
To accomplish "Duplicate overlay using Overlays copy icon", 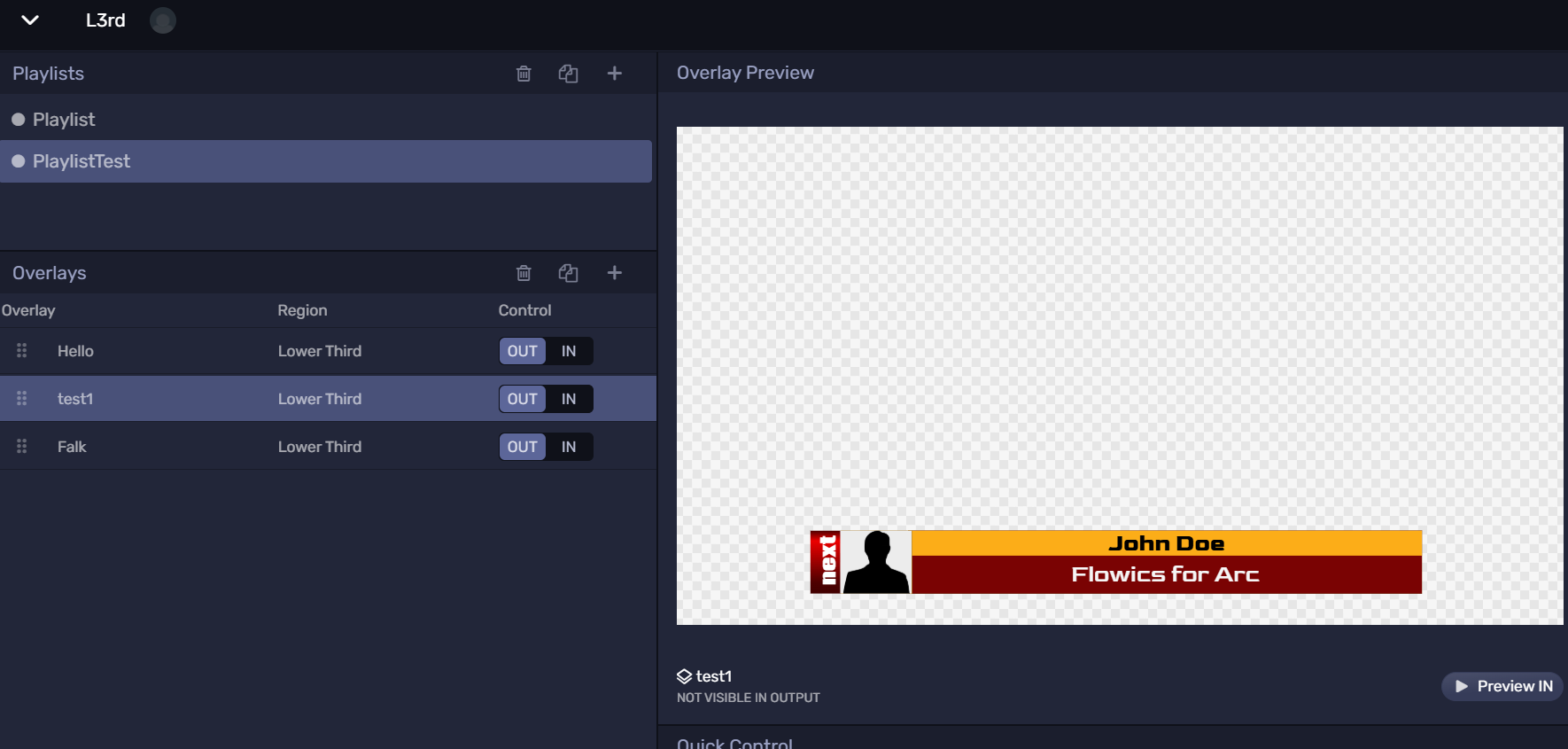I will pos(568,273).
